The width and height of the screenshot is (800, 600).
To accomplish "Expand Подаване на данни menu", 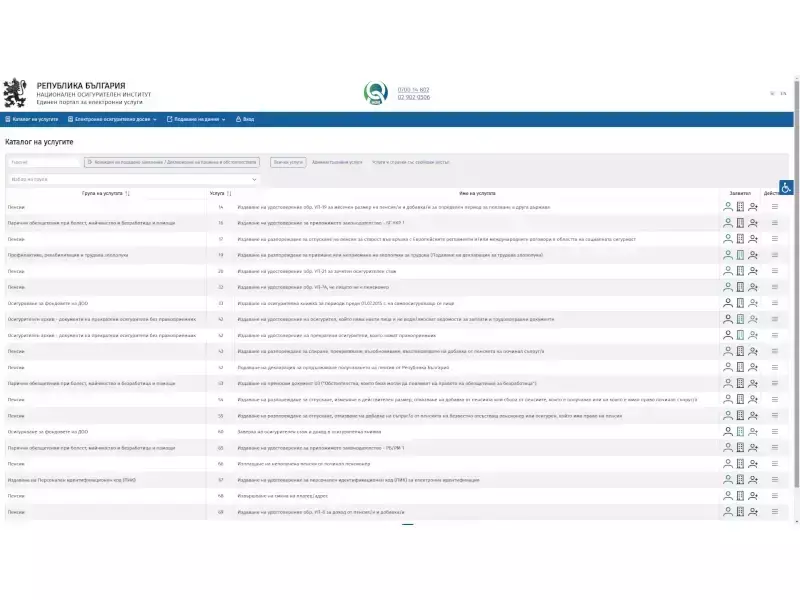I will point(197,119).
